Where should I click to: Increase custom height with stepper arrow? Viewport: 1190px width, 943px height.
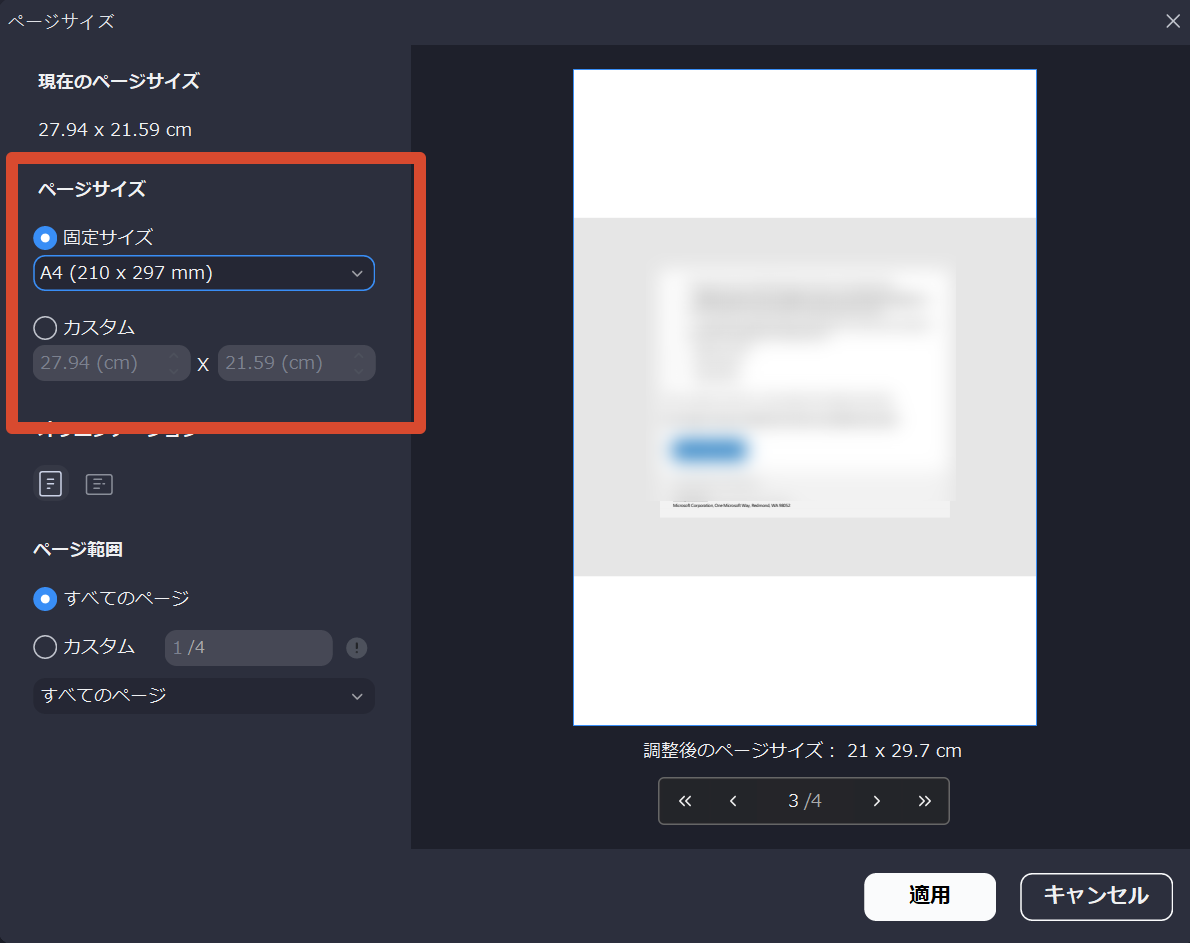point(359,356)
